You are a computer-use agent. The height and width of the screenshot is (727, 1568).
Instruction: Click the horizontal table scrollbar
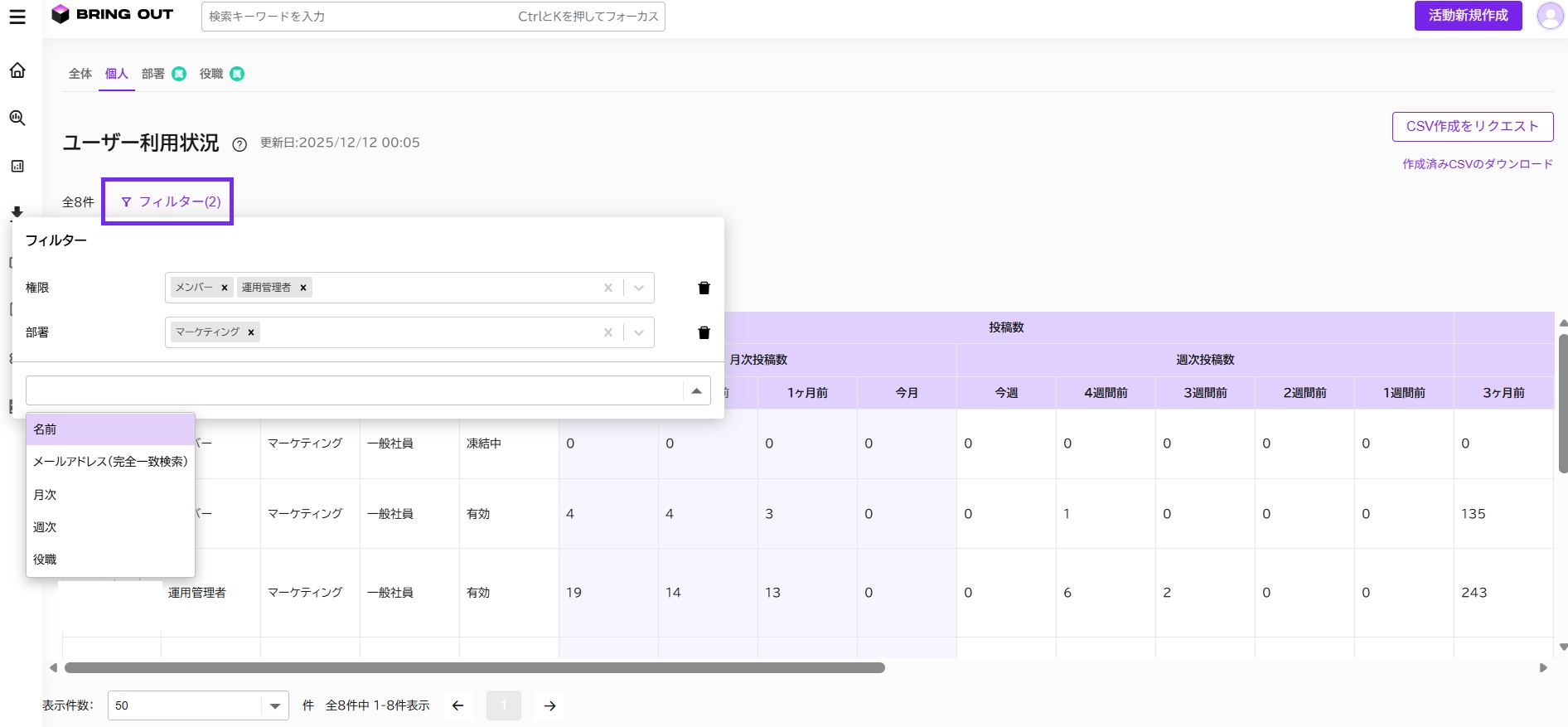point(475,668)
